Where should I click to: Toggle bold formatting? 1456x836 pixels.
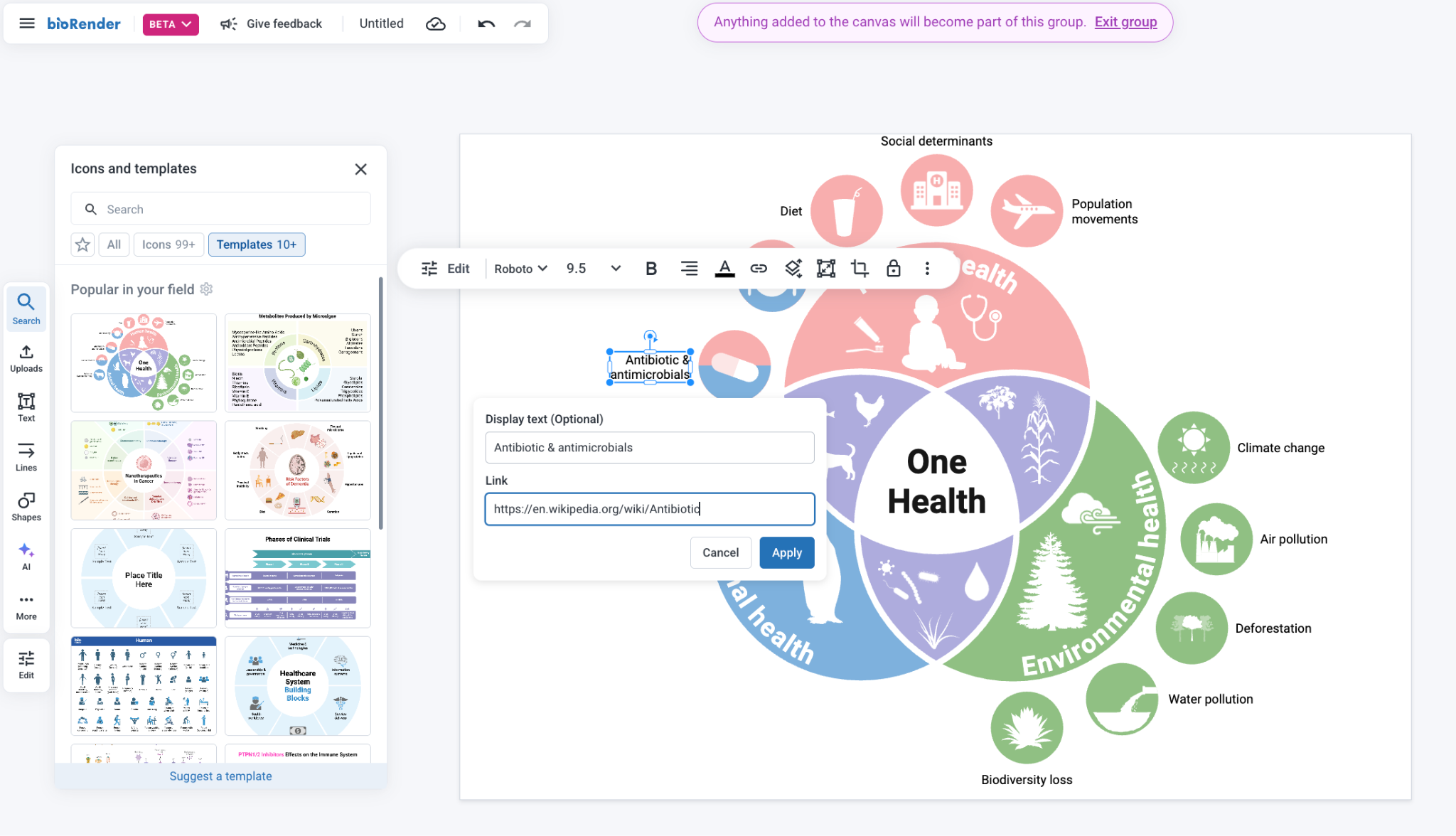point(651,269)
